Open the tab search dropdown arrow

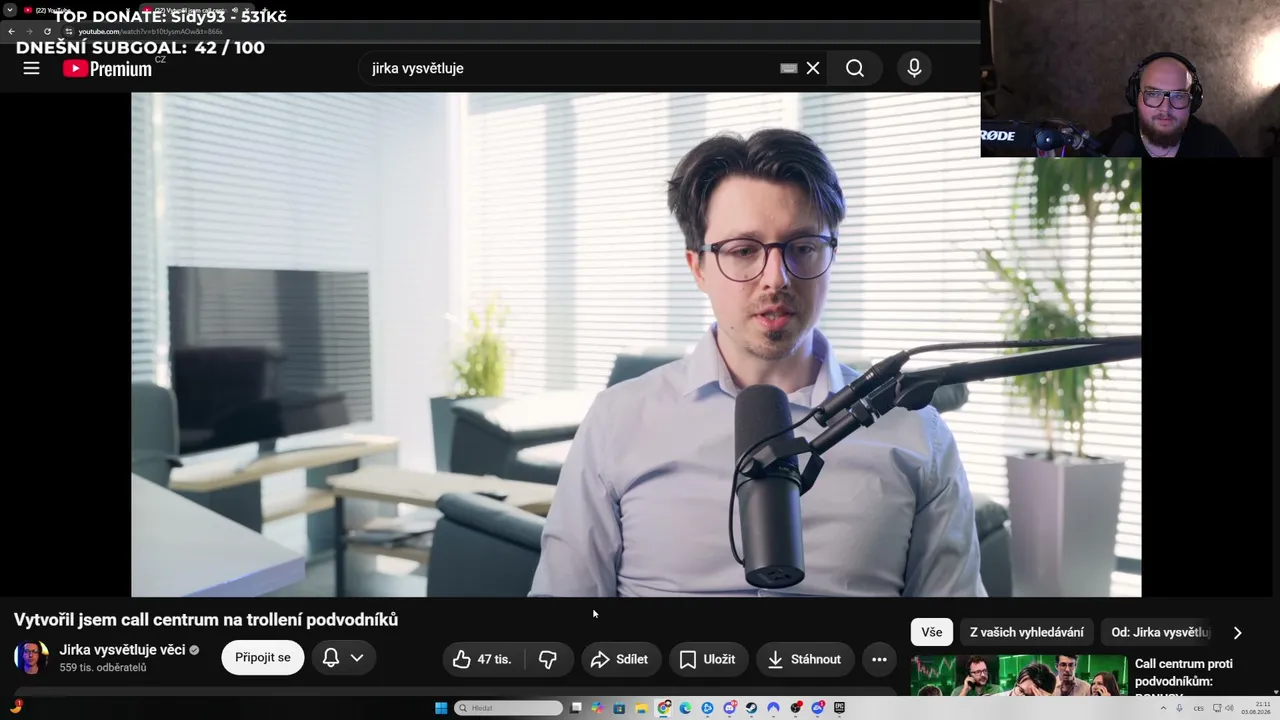[9, 10]
